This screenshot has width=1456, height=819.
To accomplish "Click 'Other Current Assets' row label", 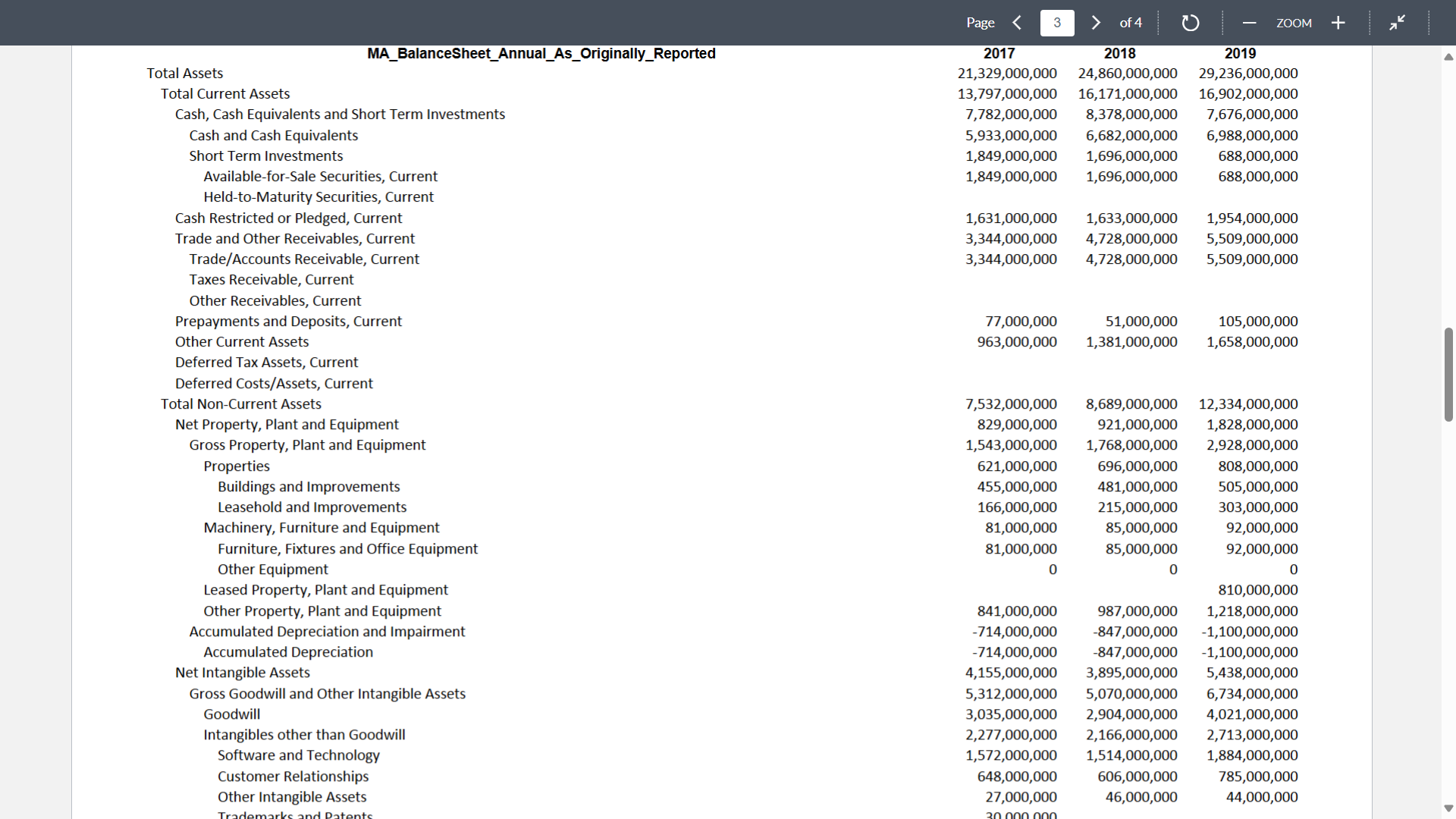I will pyautogui.click(x=242, y=342).
